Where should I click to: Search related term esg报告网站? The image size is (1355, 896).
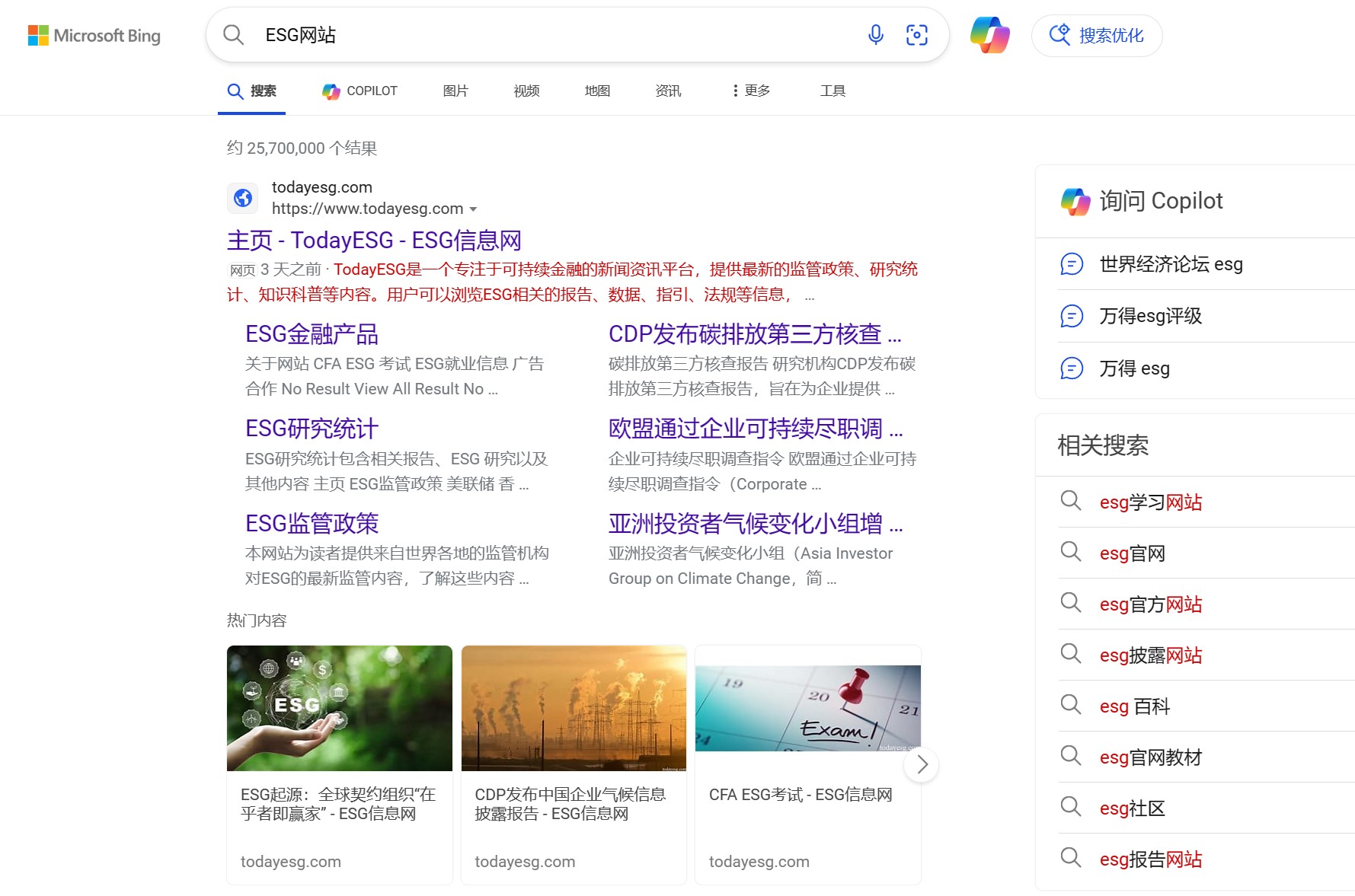click(x=1151, y=859)
